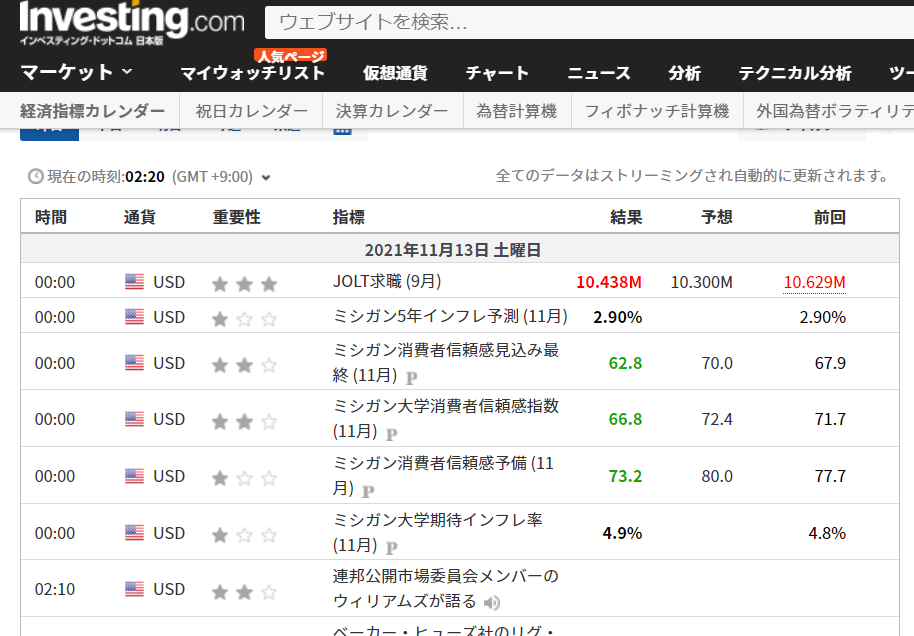Switch to 決算カレンダー tab

tap(392, 111)
